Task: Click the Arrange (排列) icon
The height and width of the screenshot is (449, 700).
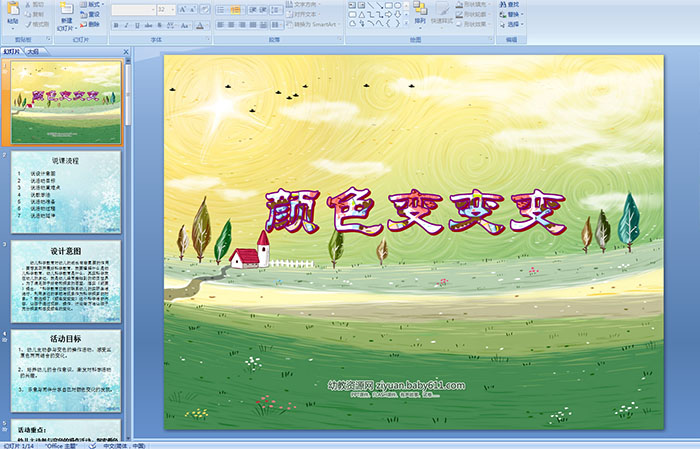Action: (420, 8)
